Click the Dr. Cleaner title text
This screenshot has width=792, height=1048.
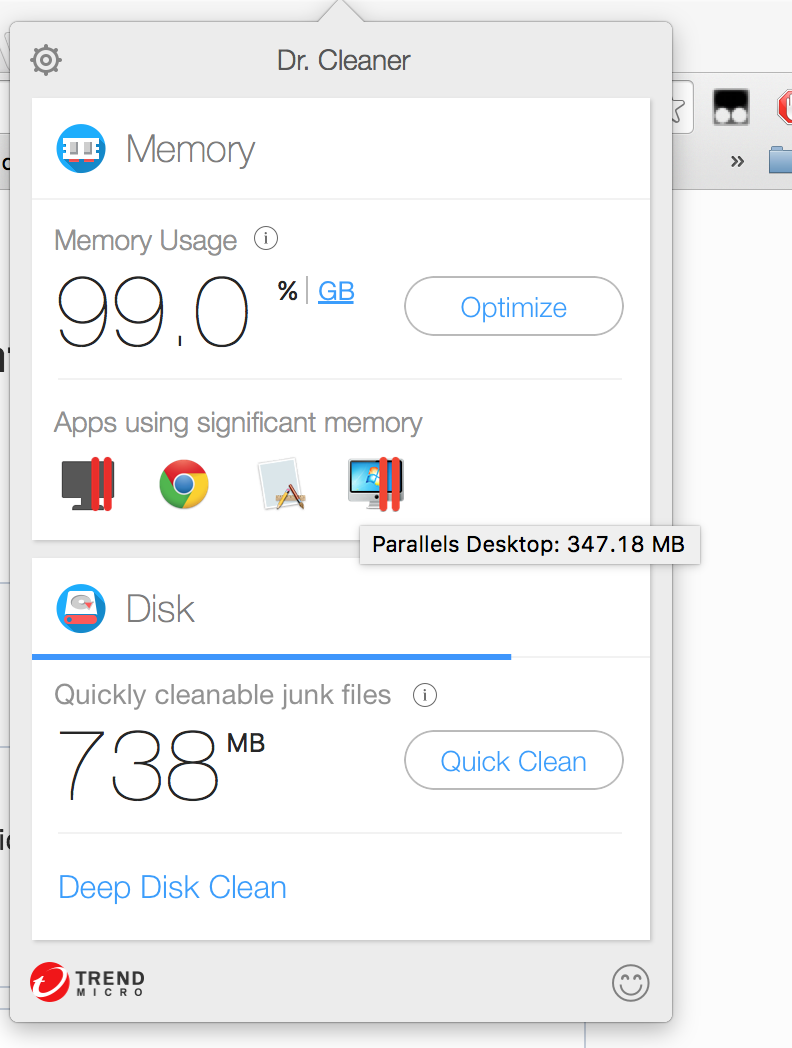(344, 61)
